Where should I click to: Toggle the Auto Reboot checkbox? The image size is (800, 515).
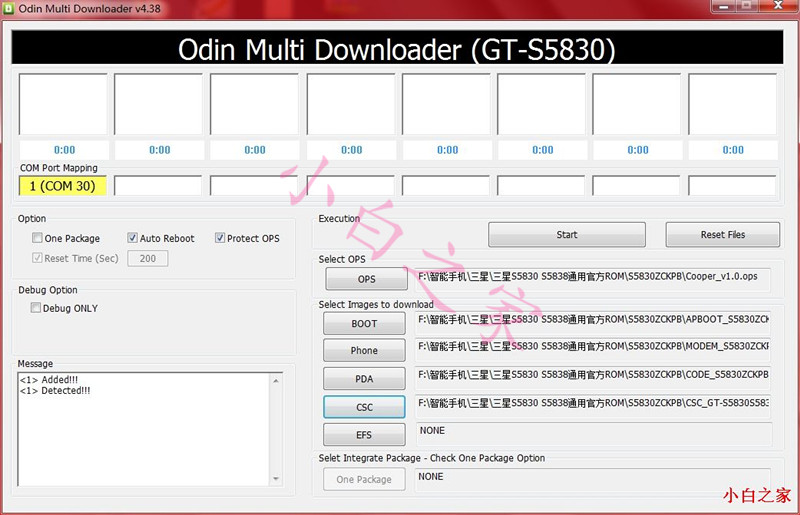[132, 238]
